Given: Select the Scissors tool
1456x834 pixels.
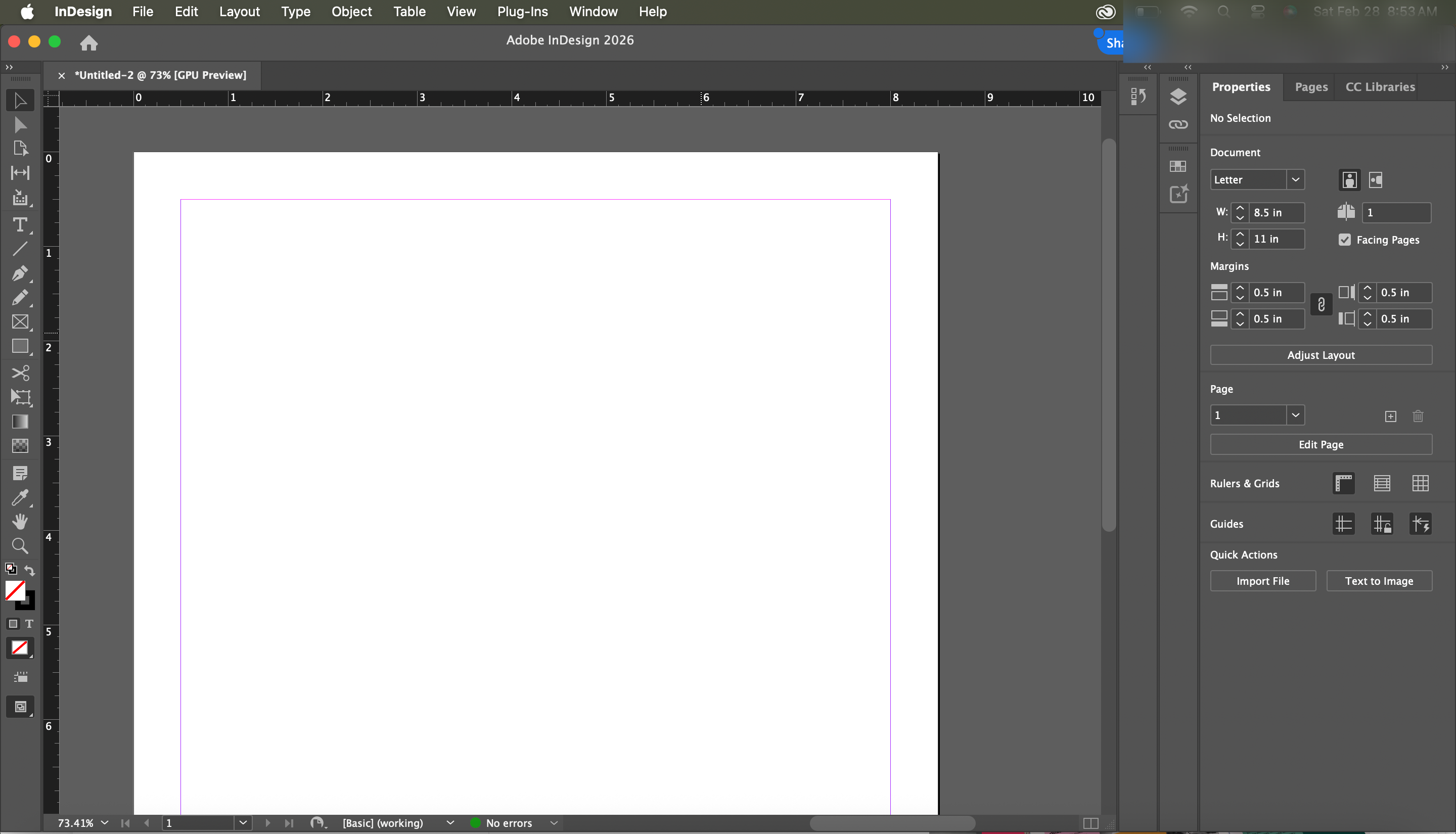Looking at the screenshot, I should pyautogui.click(x=20, y=374).
